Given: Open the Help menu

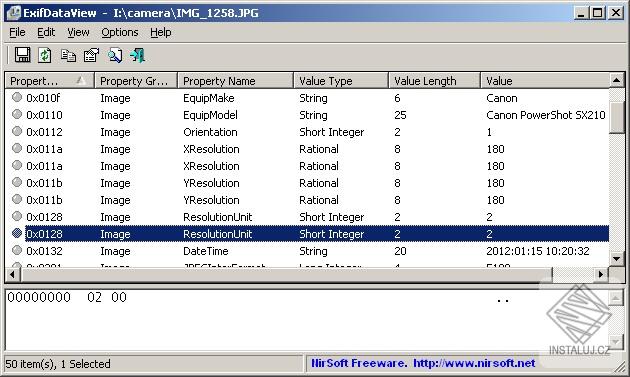Looking at the screenshot, I should (x=161, y=32).
